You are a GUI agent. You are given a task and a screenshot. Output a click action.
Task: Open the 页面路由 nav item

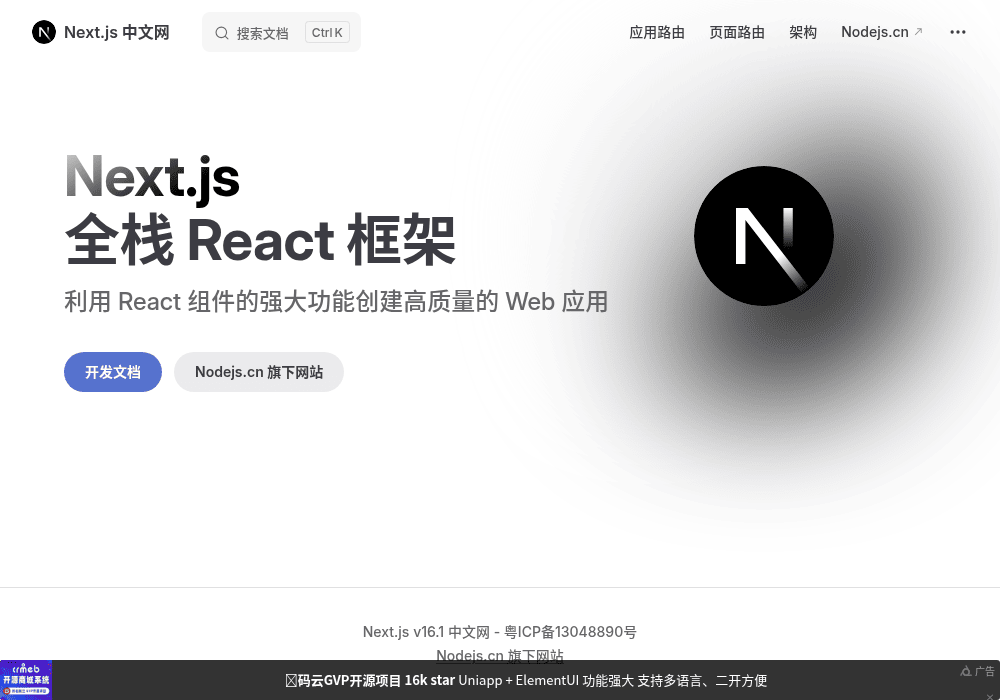coord(737,32)
